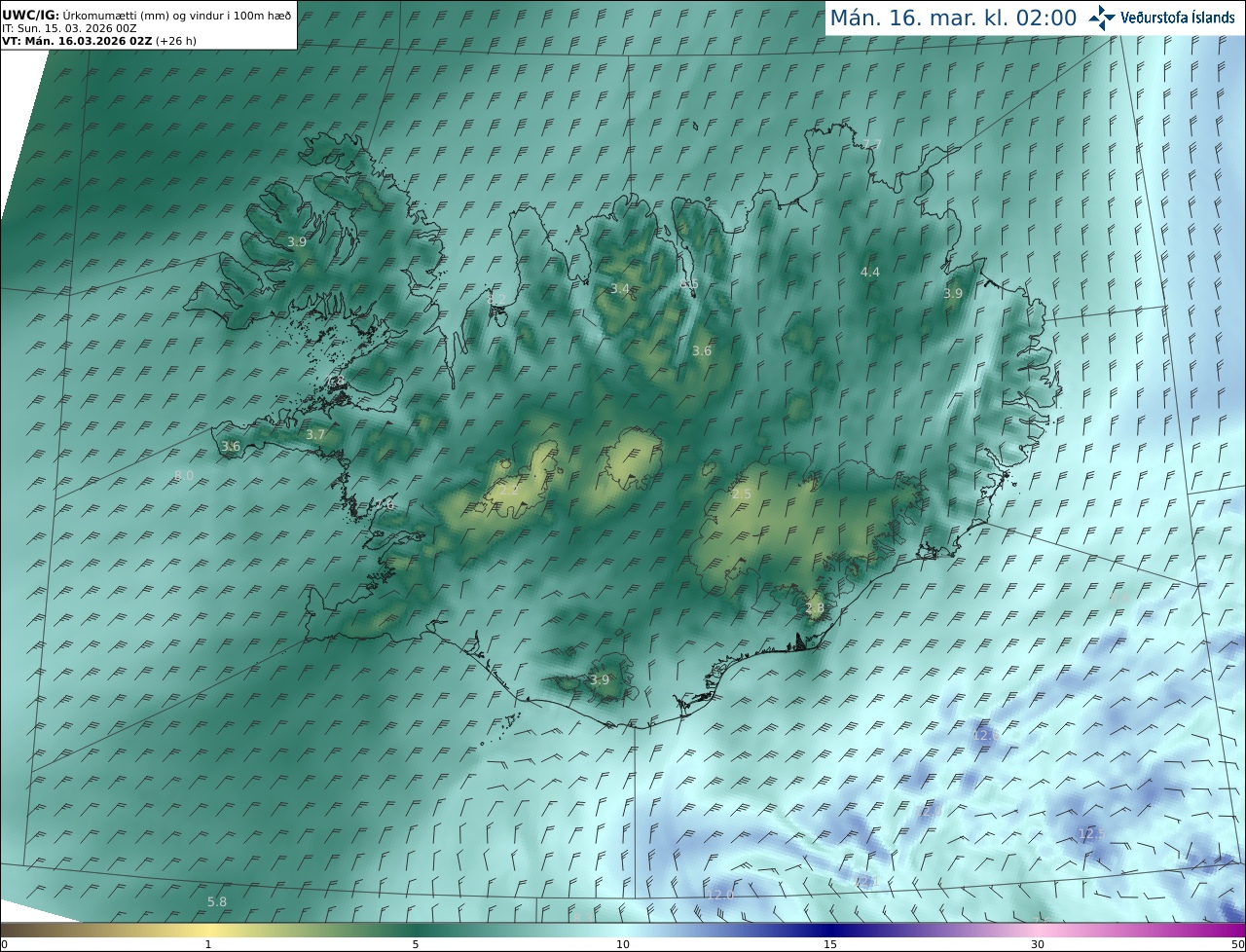
Task: Click the 1 tick on the color scale
Action: coord(208,944)
